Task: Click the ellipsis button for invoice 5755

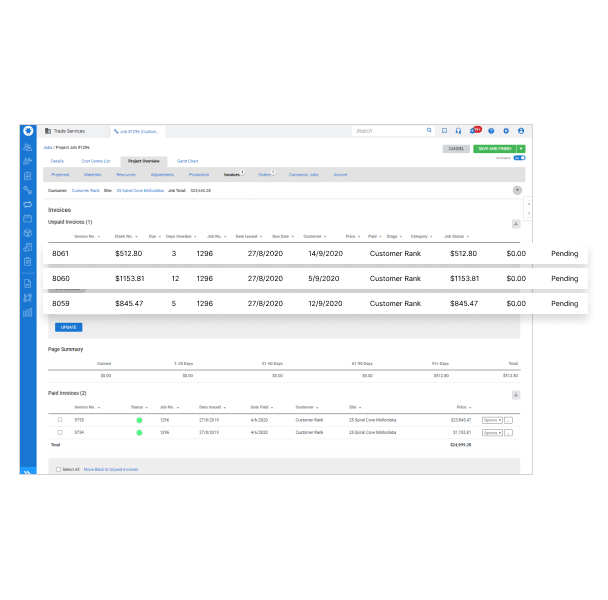Action: [x=508, y=420]
